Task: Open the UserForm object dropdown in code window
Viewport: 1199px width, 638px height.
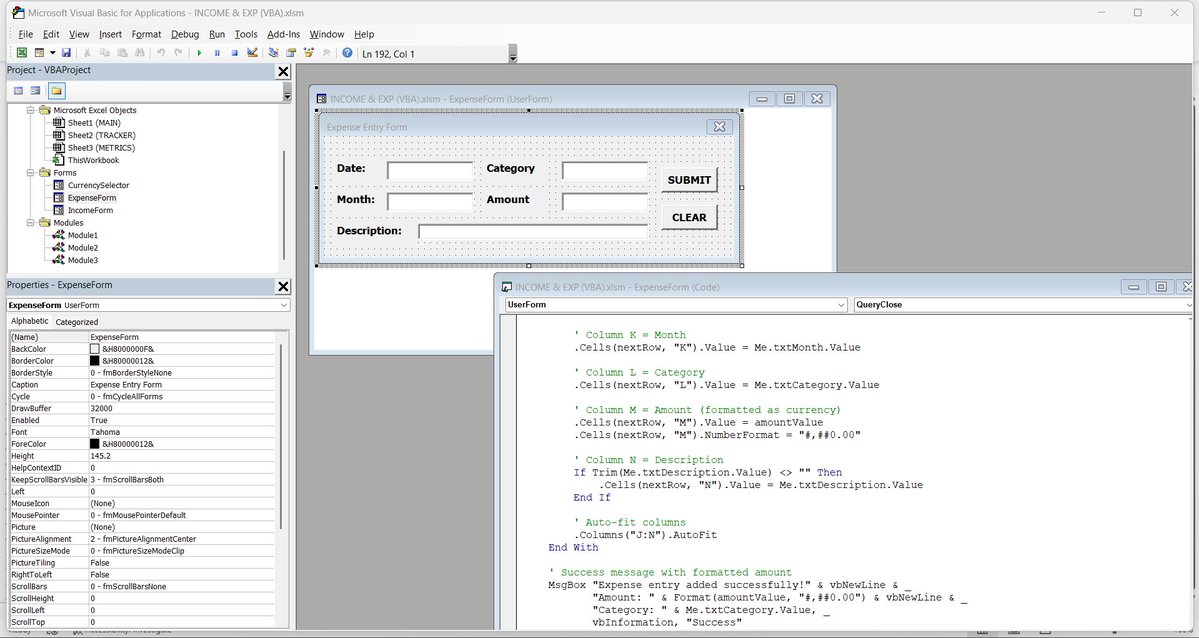Action: [841, 304]
